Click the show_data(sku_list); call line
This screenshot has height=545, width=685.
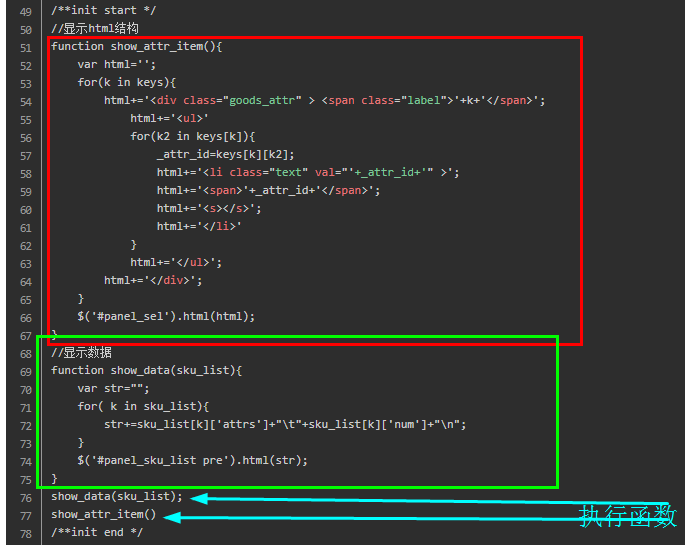click(117, 496)
